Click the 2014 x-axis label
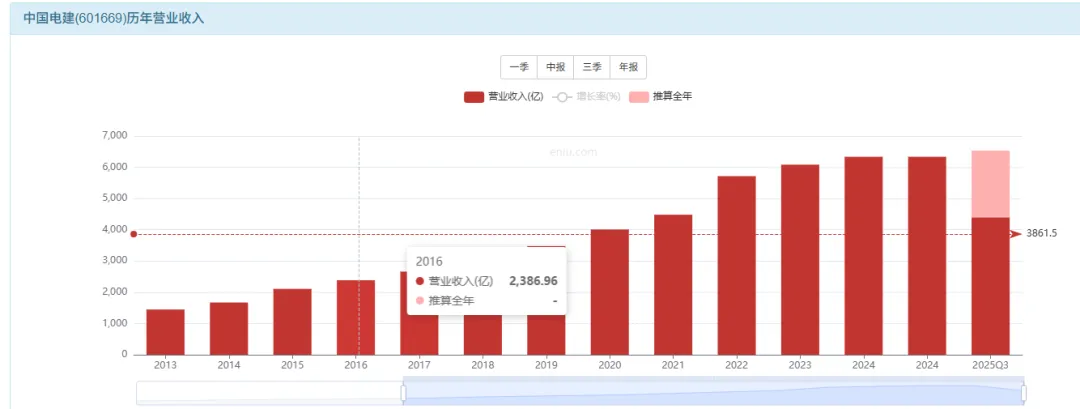1080x409 pixels. 229,365
